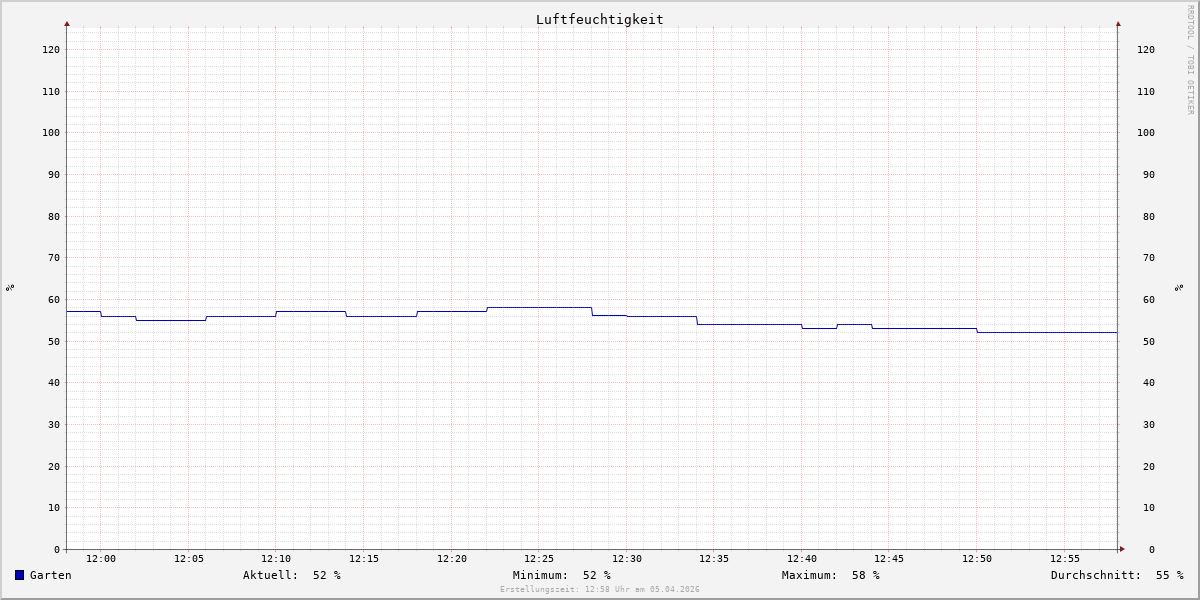Click the 120 label on the left axis
Screen dimensions: 1200x600
51,50
